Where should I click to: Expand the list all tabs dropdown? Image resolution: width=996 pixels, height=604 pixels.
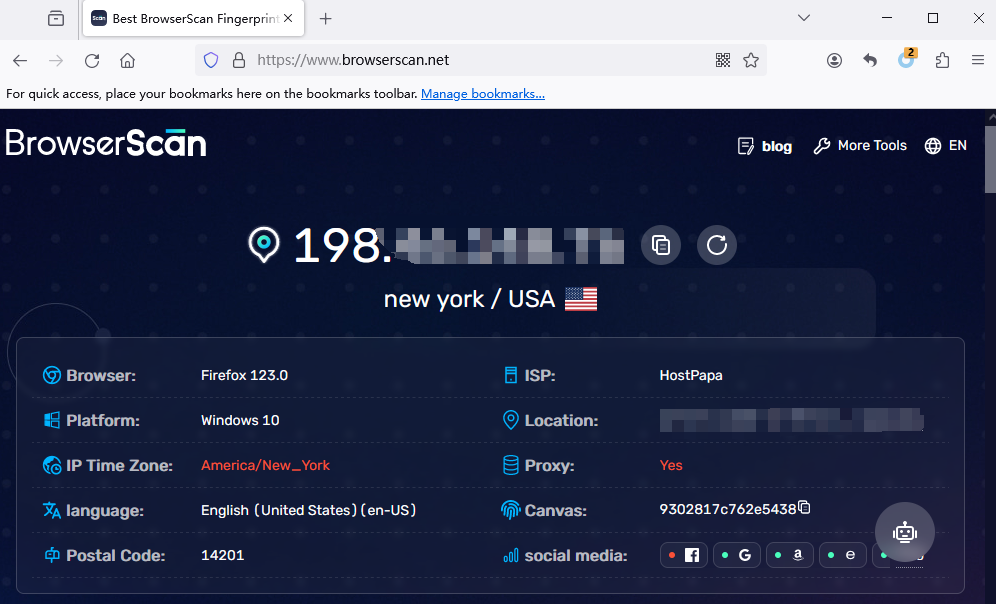804,18
